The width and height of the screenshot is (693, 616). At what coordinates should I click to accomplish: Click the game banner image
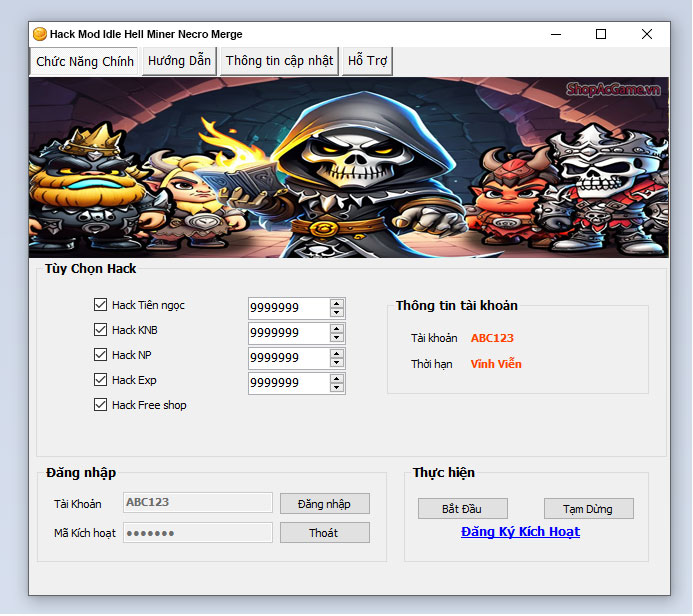click(349, 167)
